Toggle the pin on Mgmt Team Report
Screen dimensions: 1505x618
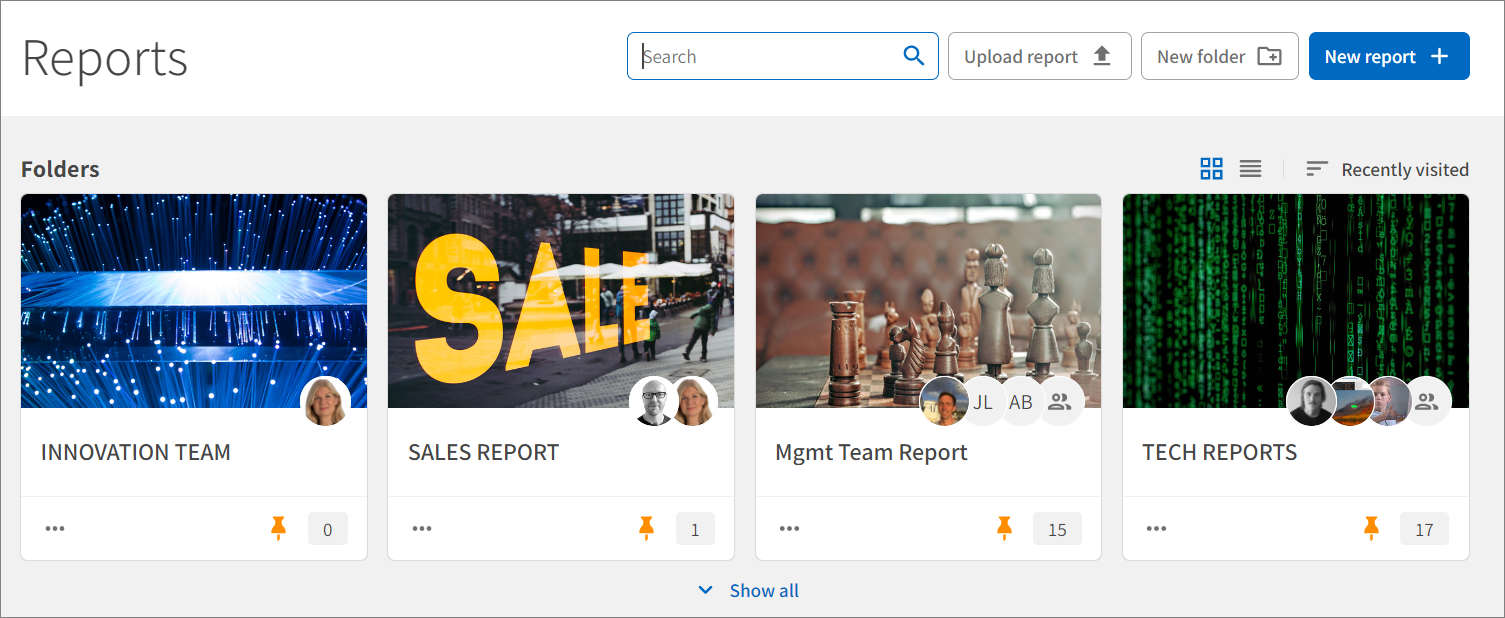(1004, 528)
